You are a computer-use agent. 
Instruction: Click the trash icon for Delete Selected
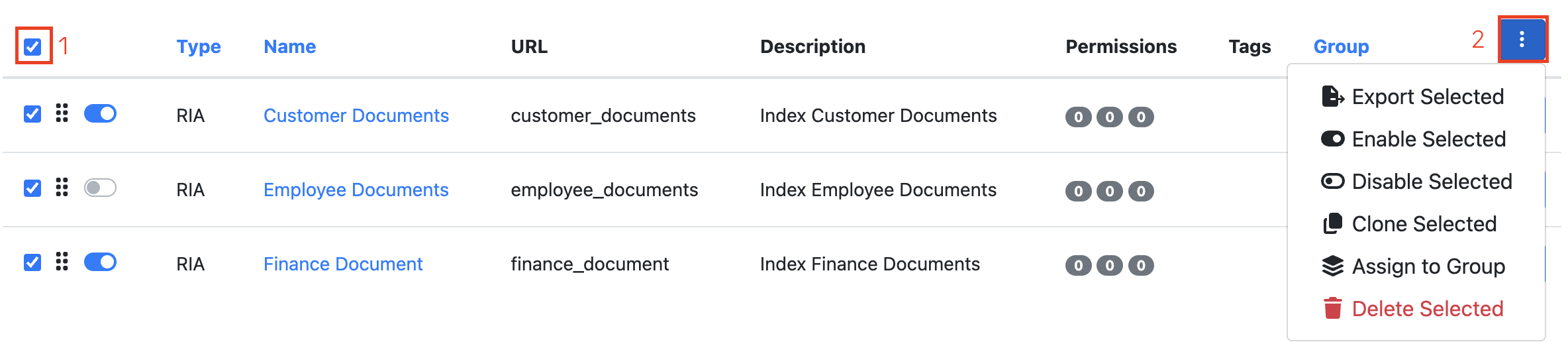click(1332, 308)
